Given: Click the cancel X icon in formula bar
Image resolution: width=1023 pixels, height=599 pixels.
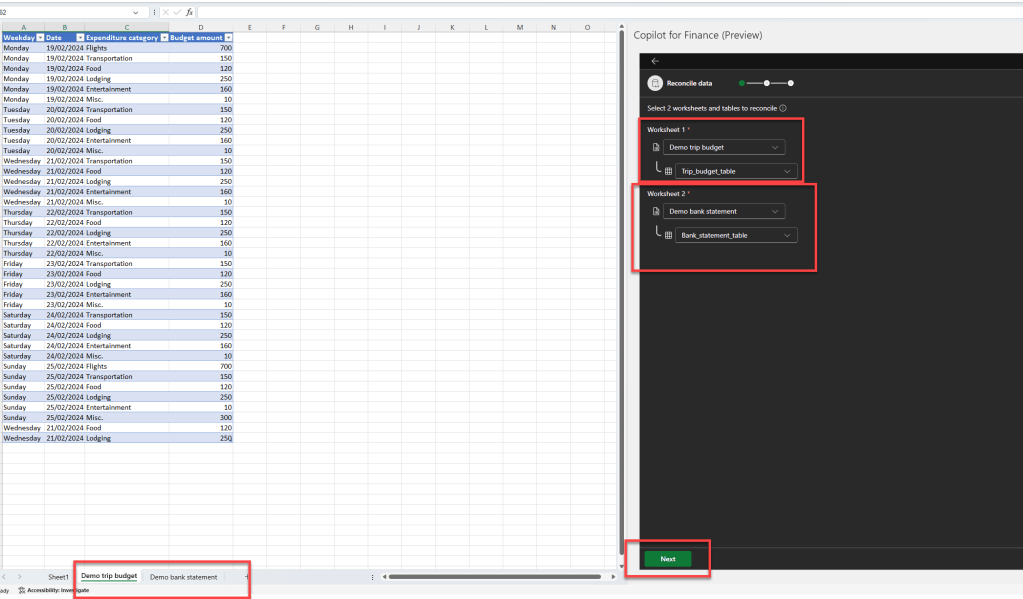Looking at the screenshot, I should coord(166,12).
